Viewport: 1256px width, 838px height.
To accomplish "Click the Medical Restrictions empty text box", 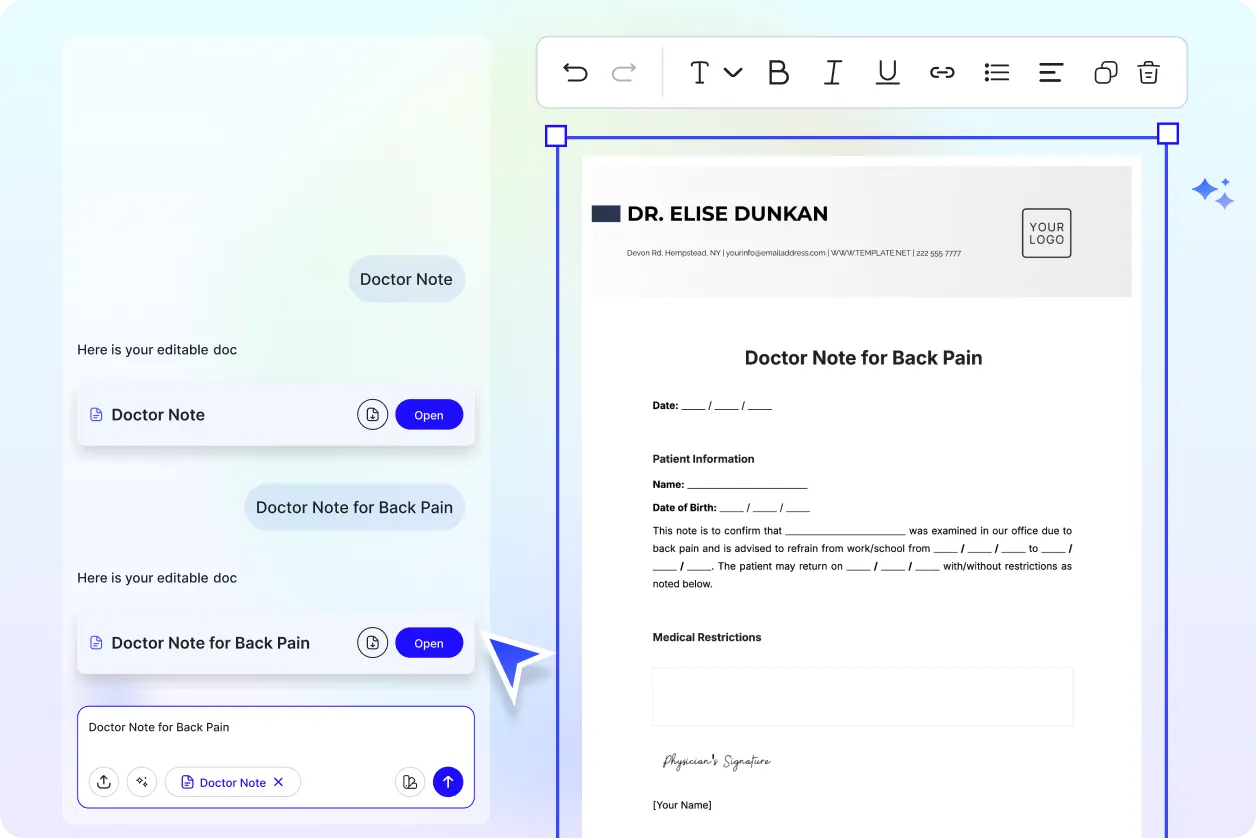I will pyautogui.click(x=863, y=696).
